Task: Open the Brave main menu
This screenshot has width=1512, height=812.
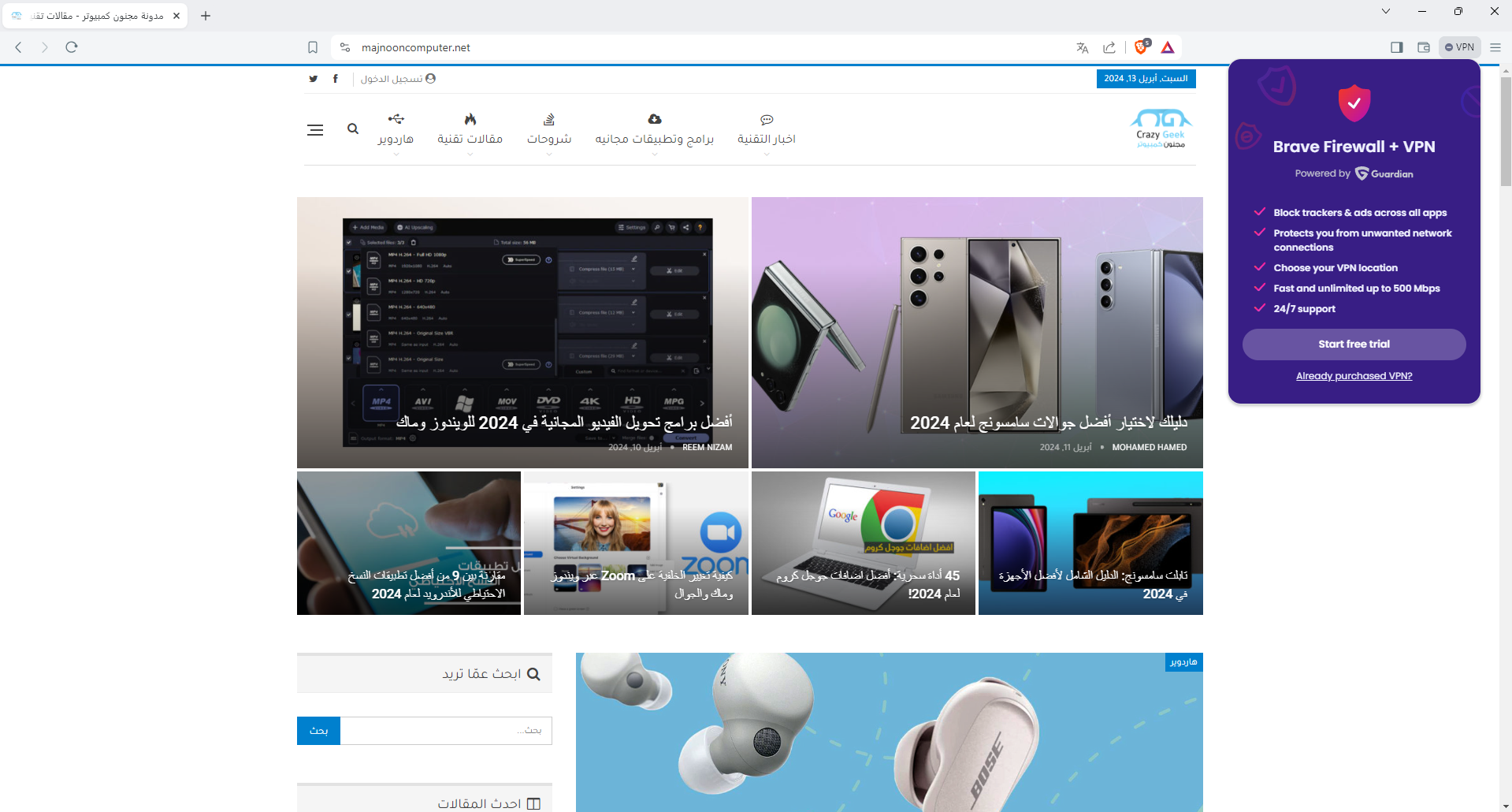Action: (1495, 47)
